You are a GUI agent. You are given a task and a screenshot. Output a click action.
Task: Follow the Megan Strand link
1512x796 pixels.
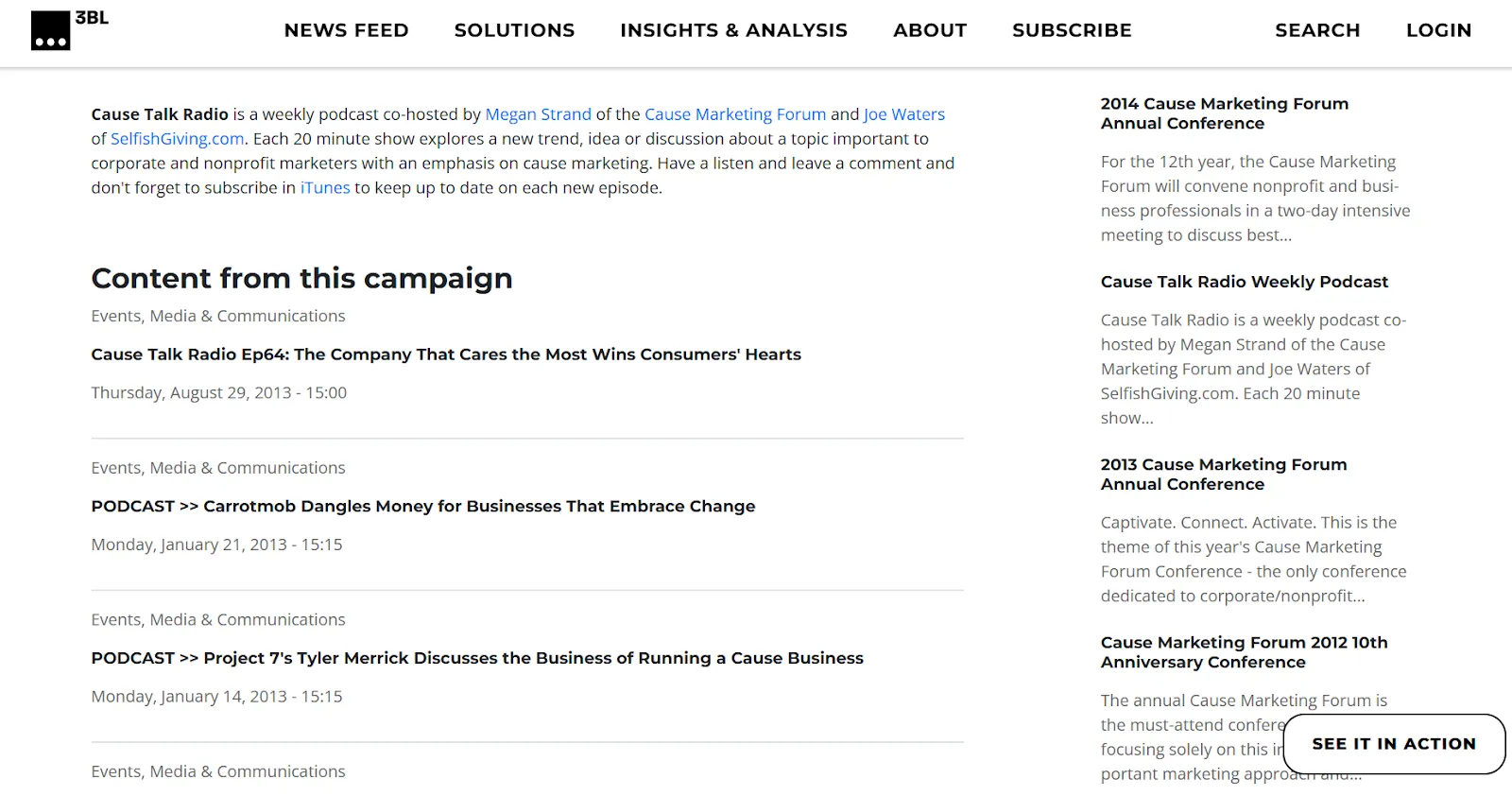click(x=538, y=114)
